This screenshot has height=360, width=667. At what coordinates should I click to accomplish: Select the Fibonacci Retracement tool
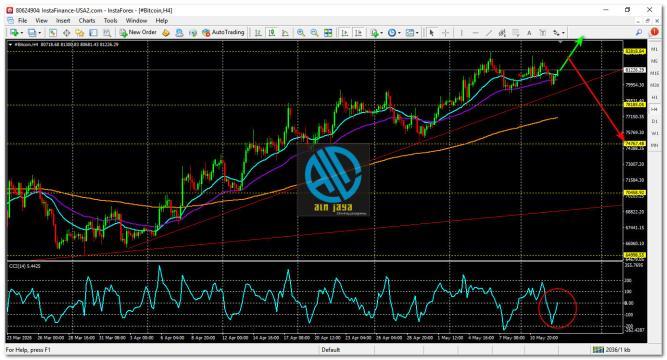click(516, 32)
